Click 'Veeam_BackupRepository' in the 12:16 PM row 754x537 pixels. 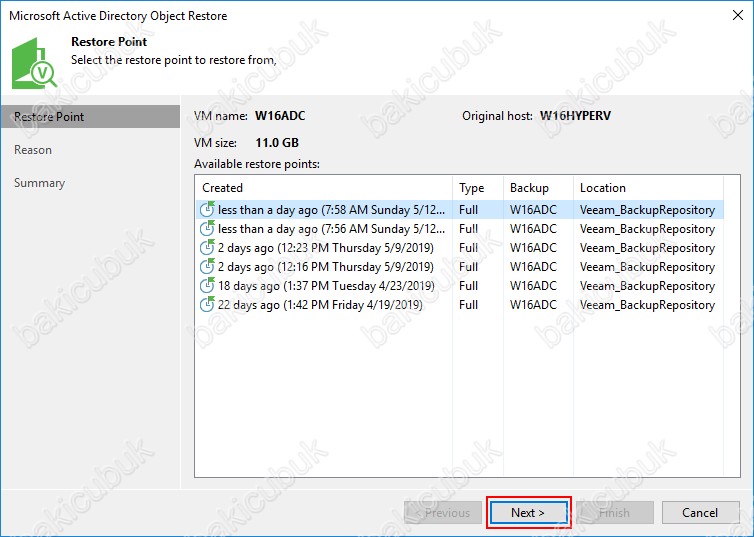(647, 267)
